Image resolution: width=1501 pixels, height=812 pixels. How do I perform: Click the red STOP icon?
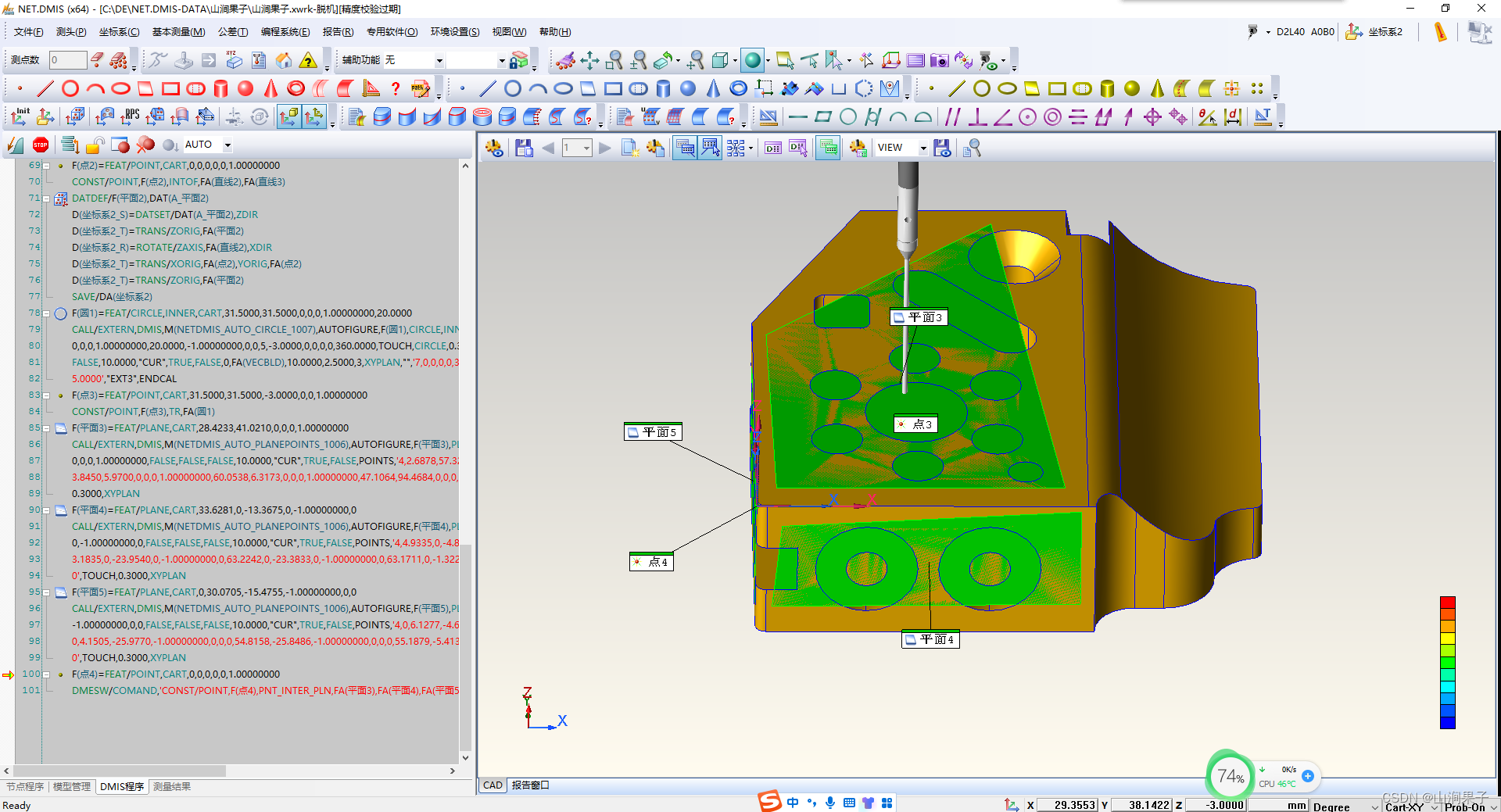(x=41, y=145)
